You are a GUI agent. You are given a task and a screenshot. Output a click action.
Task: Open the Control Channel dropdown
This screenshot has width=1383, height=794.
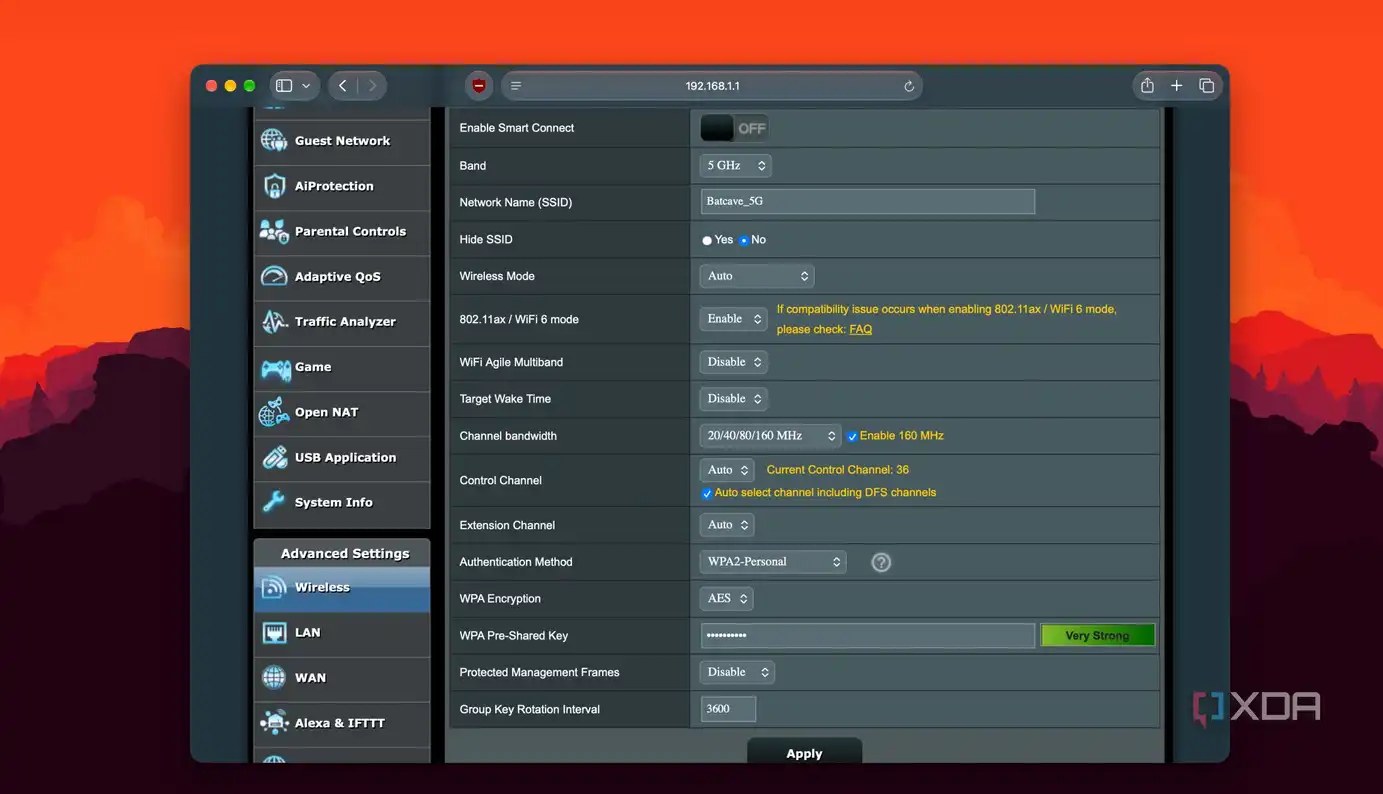coord(727,470)
